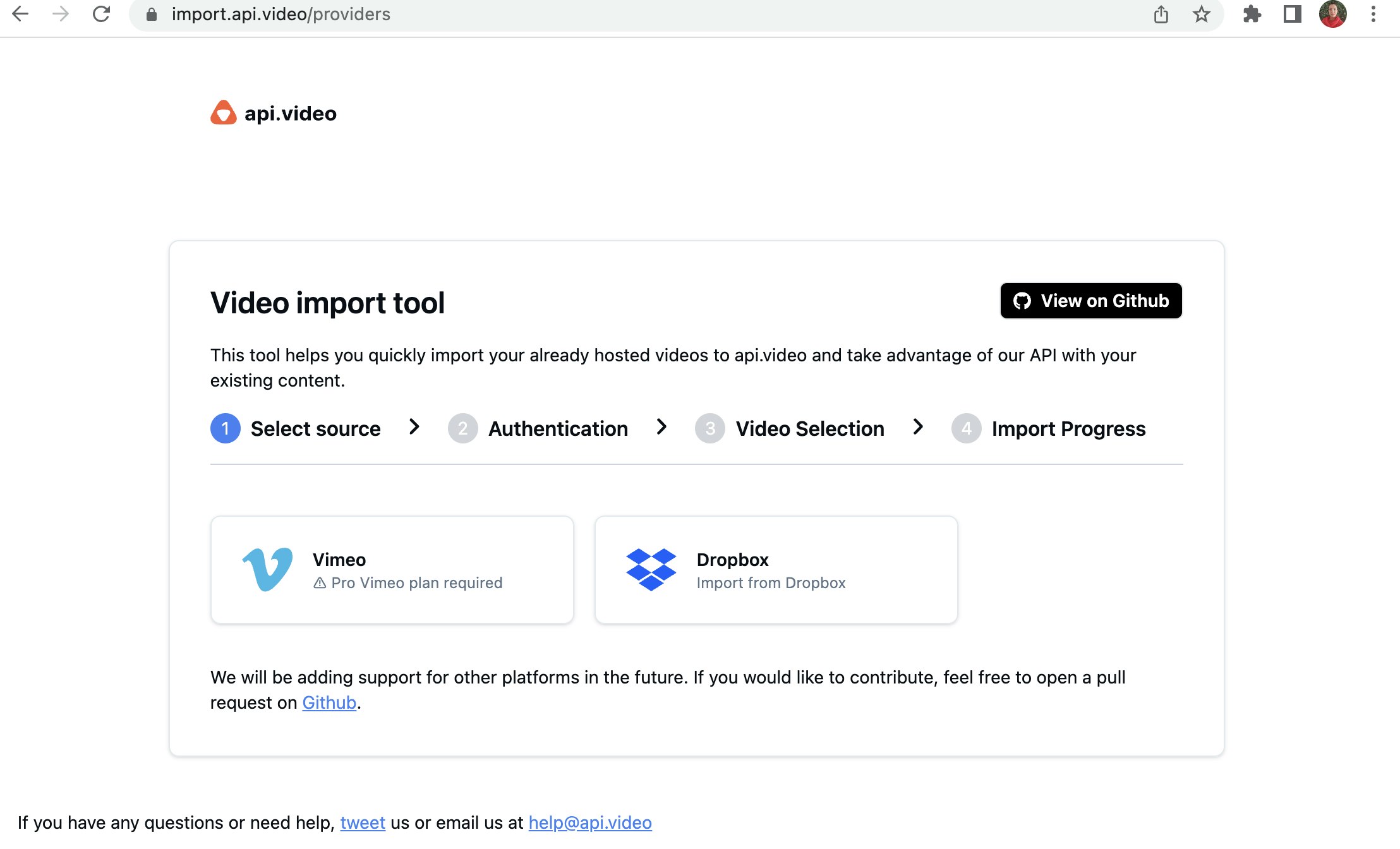Go to the Import Progress step

(1068, 429)
